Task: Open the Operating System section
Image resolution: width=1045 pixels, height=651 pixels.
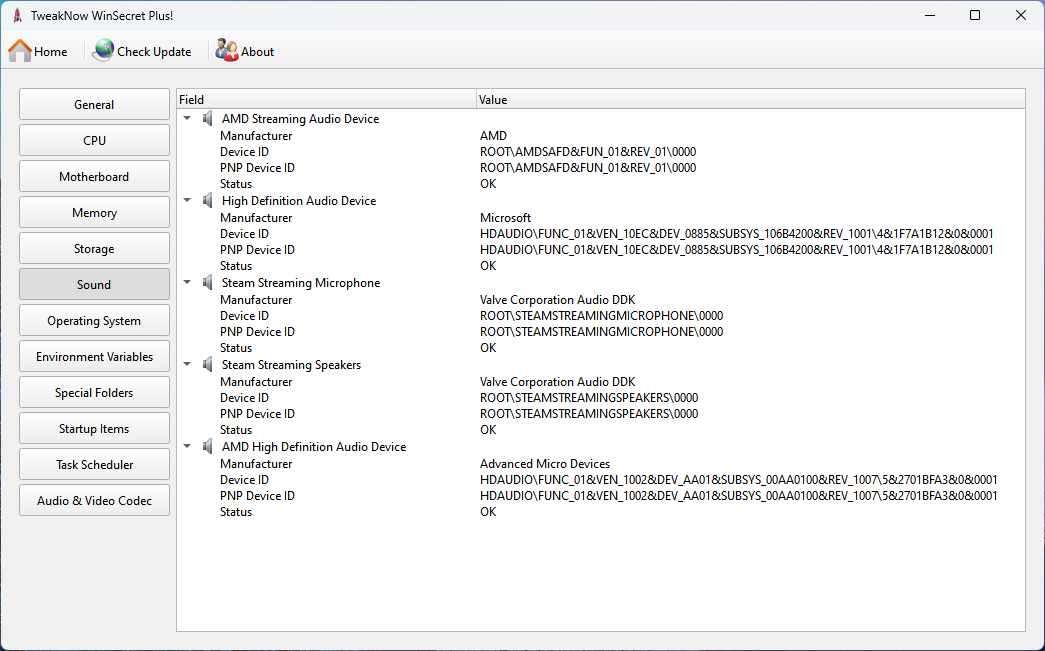Action: [x=94, y=321]
